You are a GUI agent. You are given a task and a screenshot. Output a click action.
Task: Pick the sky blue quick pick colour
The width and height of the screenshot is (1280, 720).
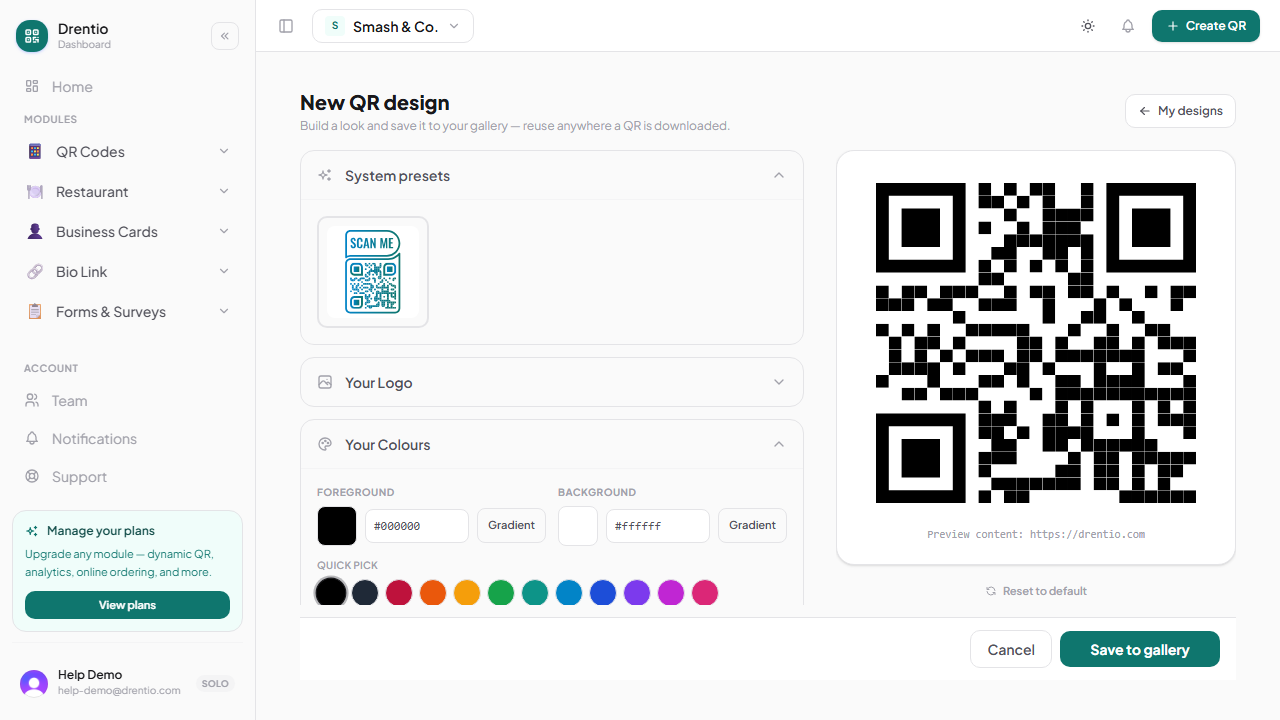tap(569, 593)
